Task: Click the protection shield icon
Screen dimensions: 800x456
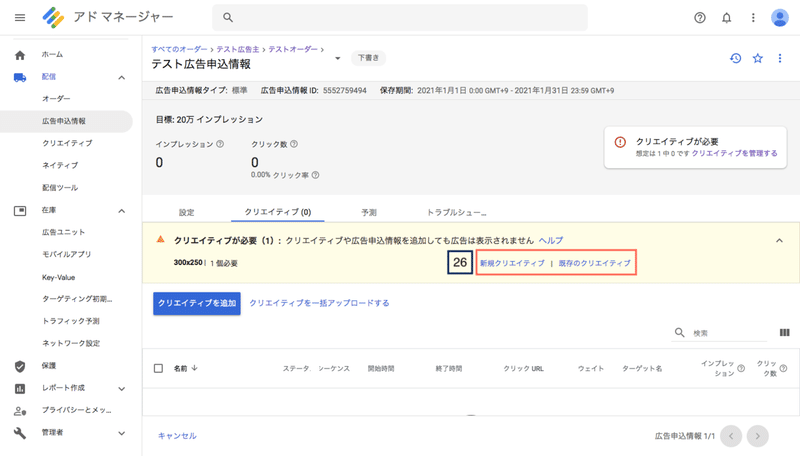Action: [20, 366]
